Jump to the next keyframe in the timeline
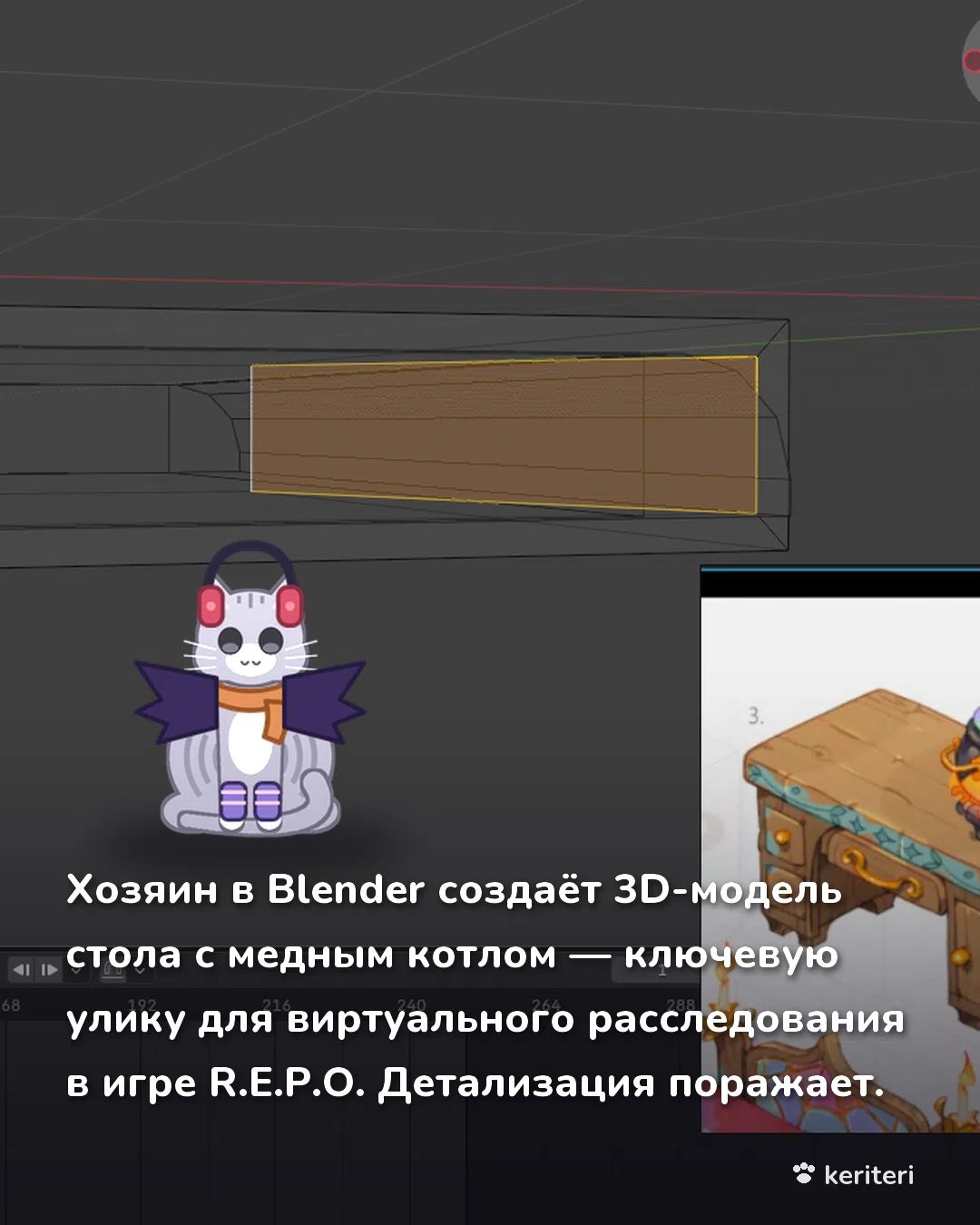This screenshot has height=1225, width=980. (48, 969)
